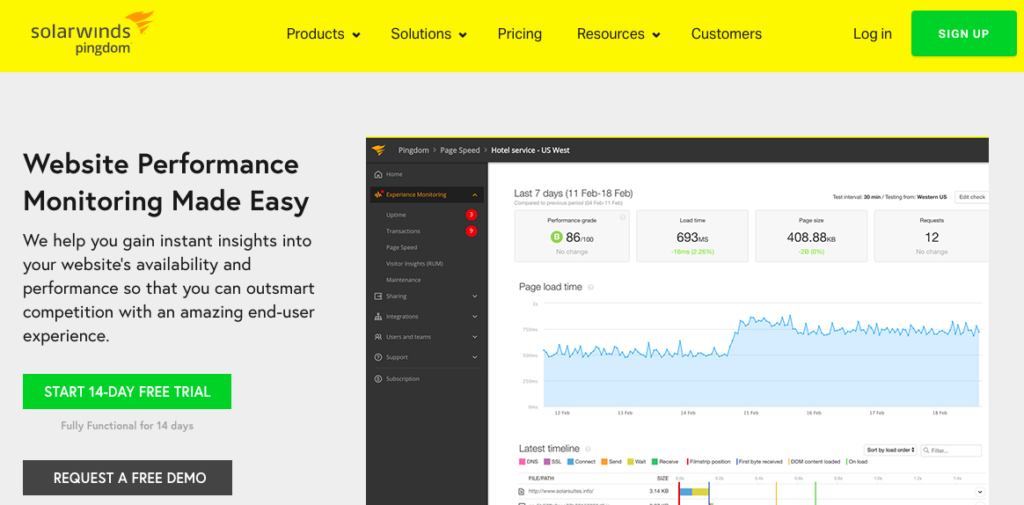Click Page Speed in the breadcrumb
Viewport: 1024px width, 505px height.
pos(460,150)
